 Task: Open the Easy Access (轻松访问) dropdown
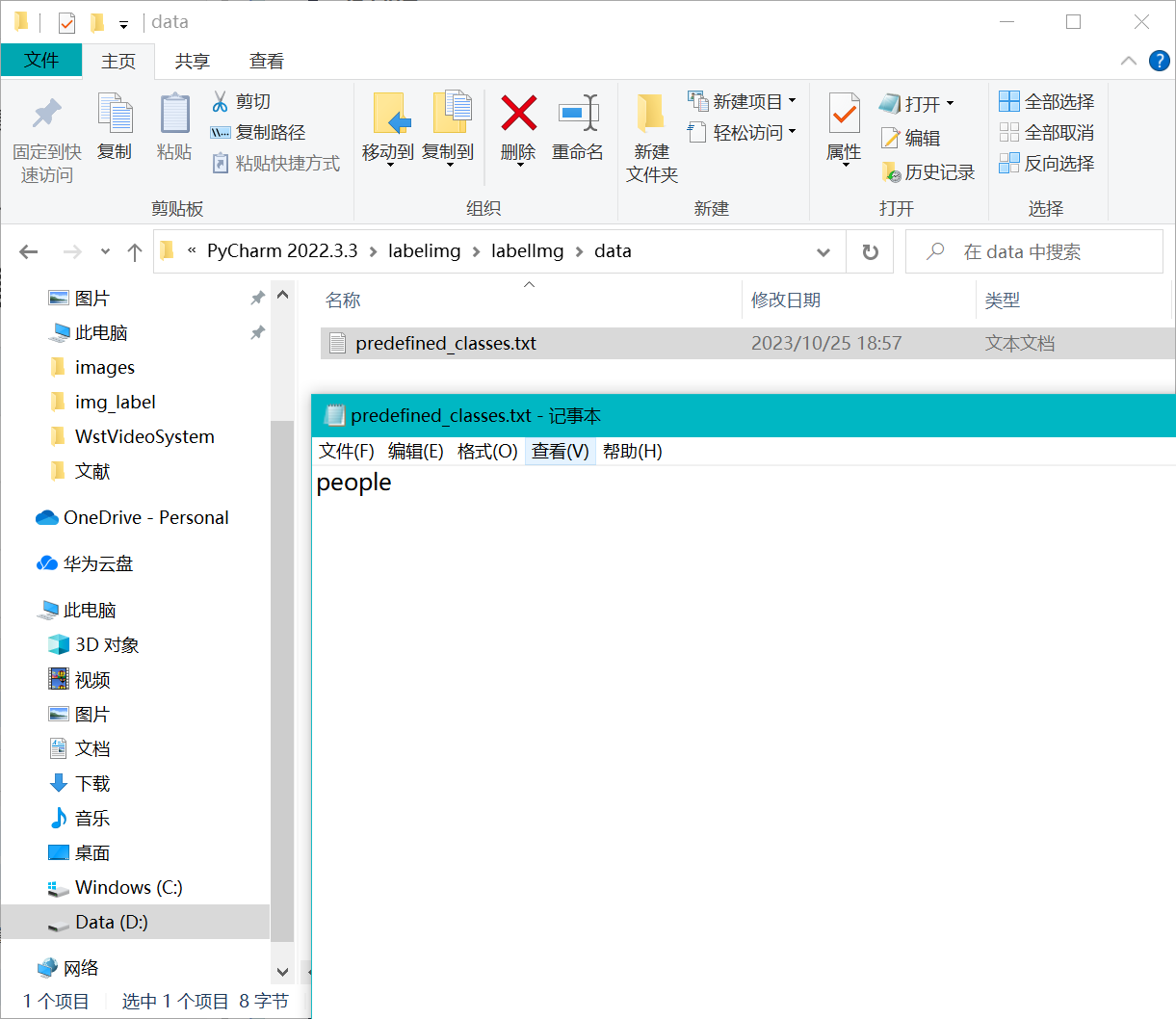coord(742,132)
